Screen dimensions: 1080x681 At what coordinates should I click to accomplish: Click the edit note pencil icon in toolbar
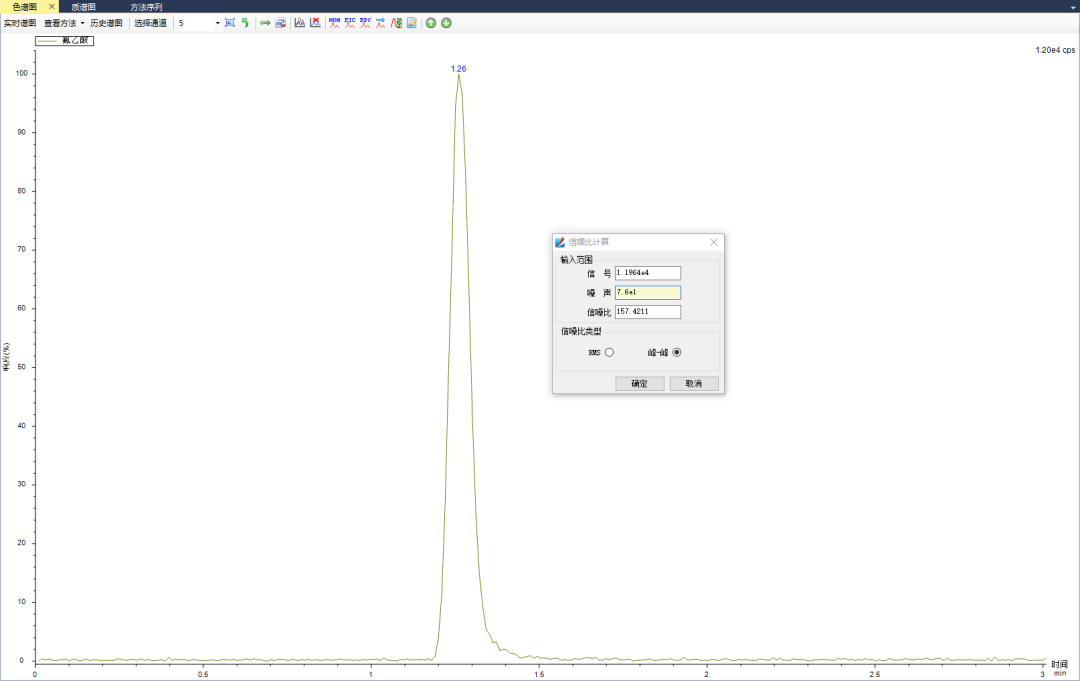tap(411, 22)
